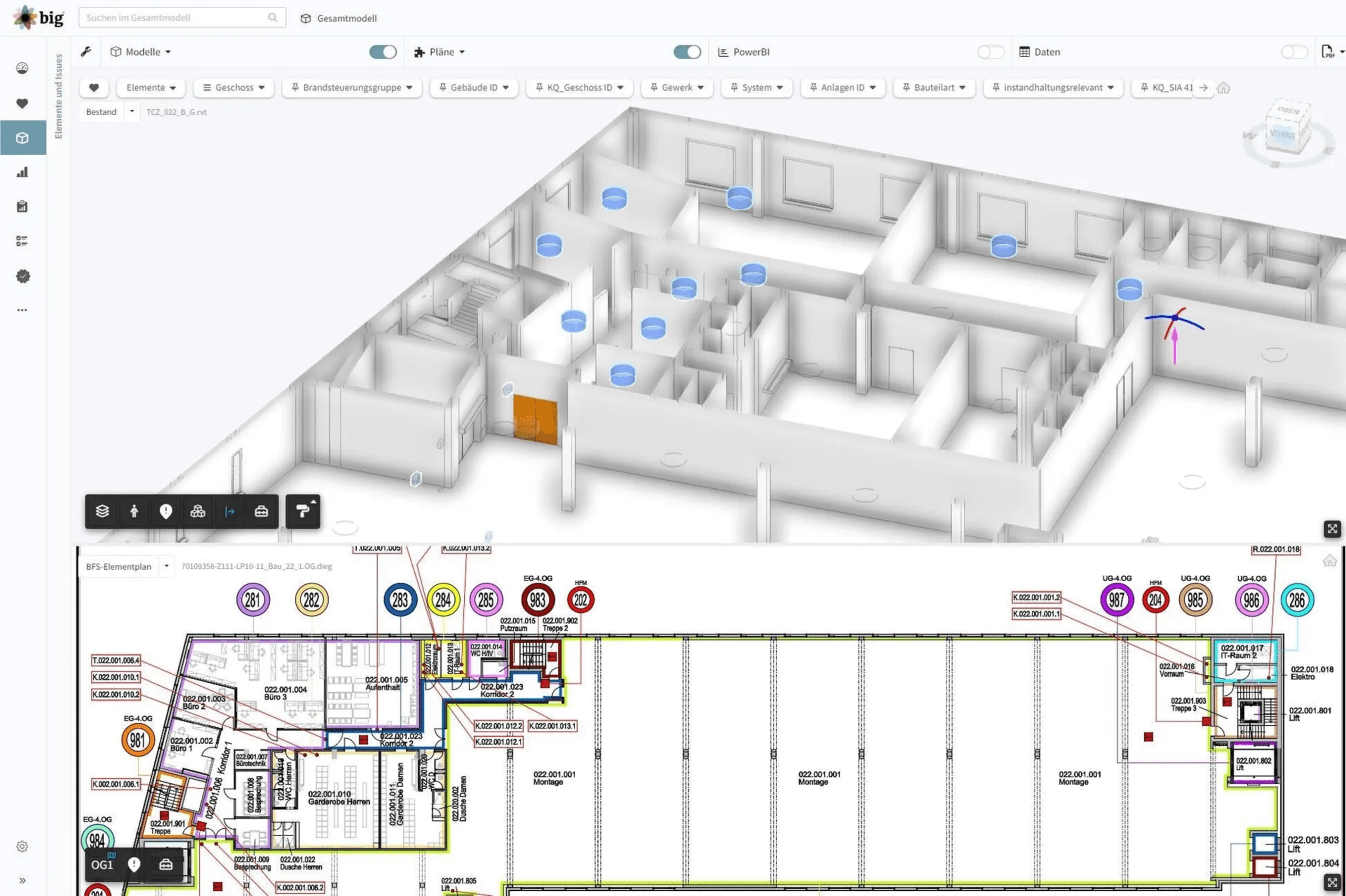1346x896 pixels.
Task: Select the section arrow tool in the 3D toolbar
Action: point(230,511)
